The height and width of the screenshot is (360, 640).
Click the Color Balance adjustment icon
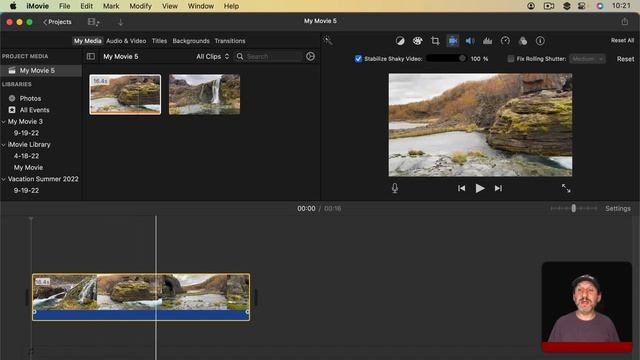(400, 41)
